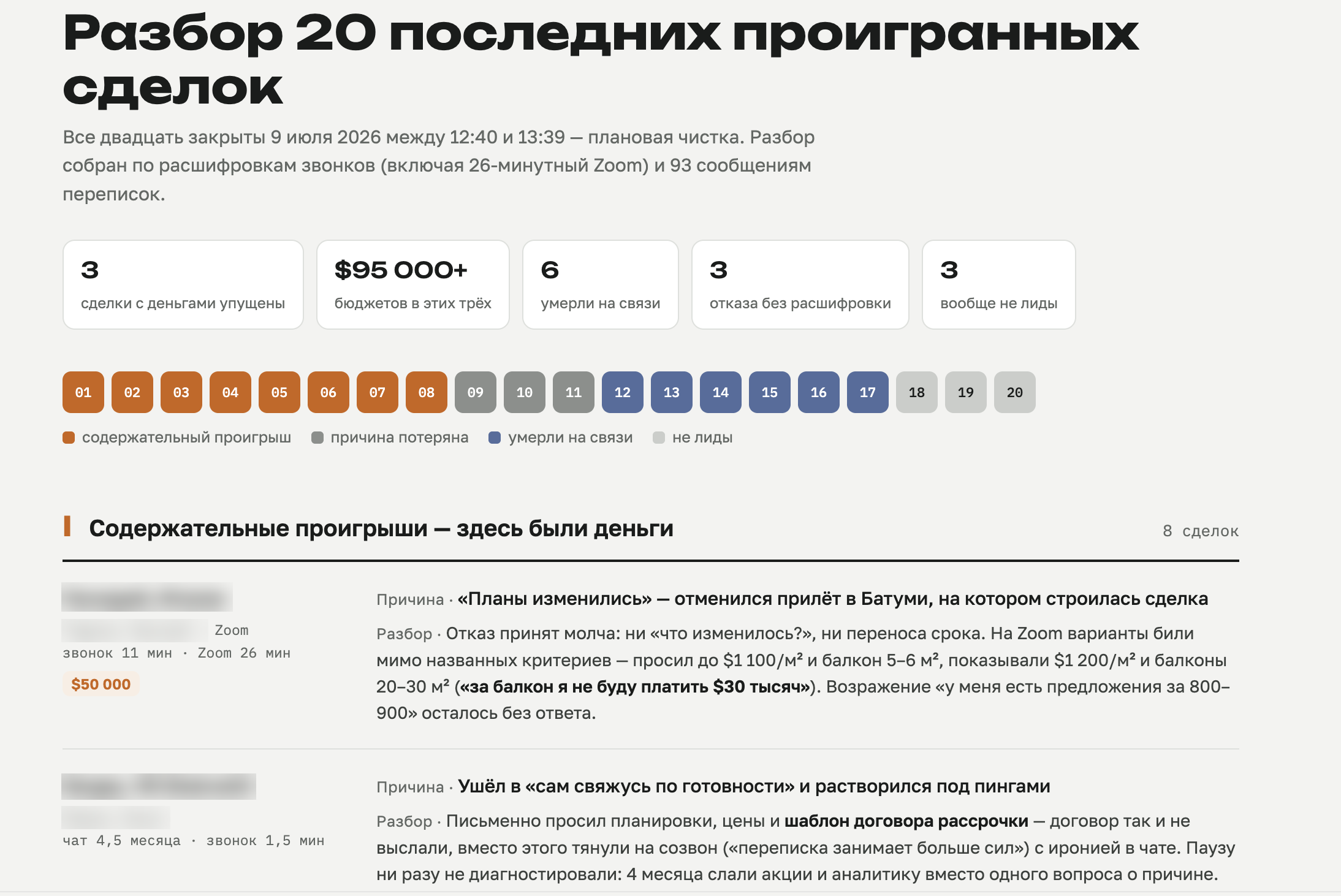
Task: Select gray deal chip 09
Action: 476,392
